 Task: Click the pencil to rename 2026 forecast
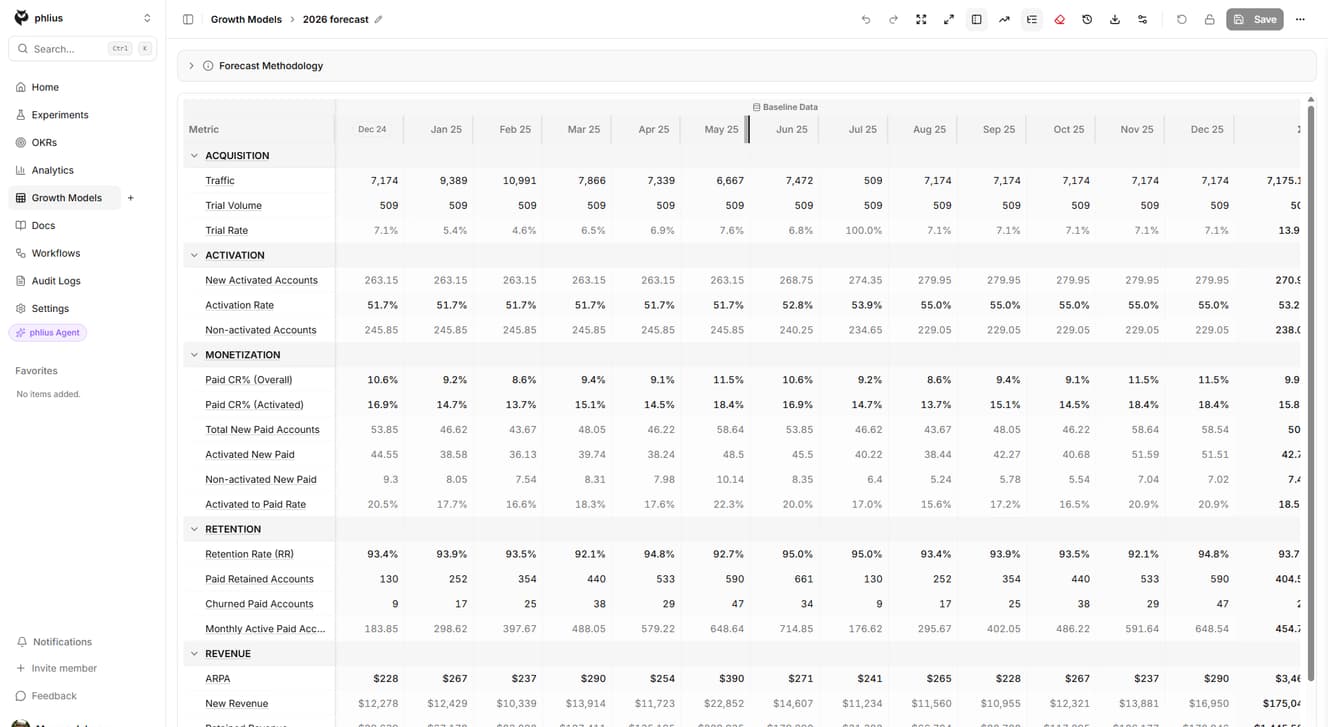click(378, 18)
